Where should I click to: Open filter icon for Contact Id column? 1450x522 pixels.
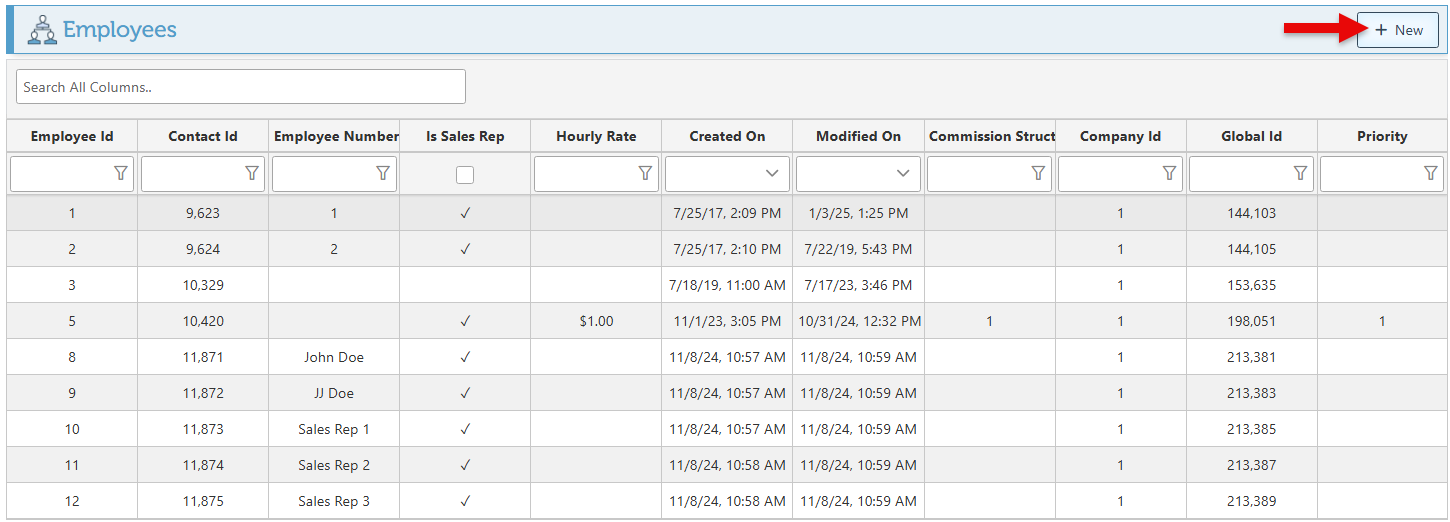252,174
